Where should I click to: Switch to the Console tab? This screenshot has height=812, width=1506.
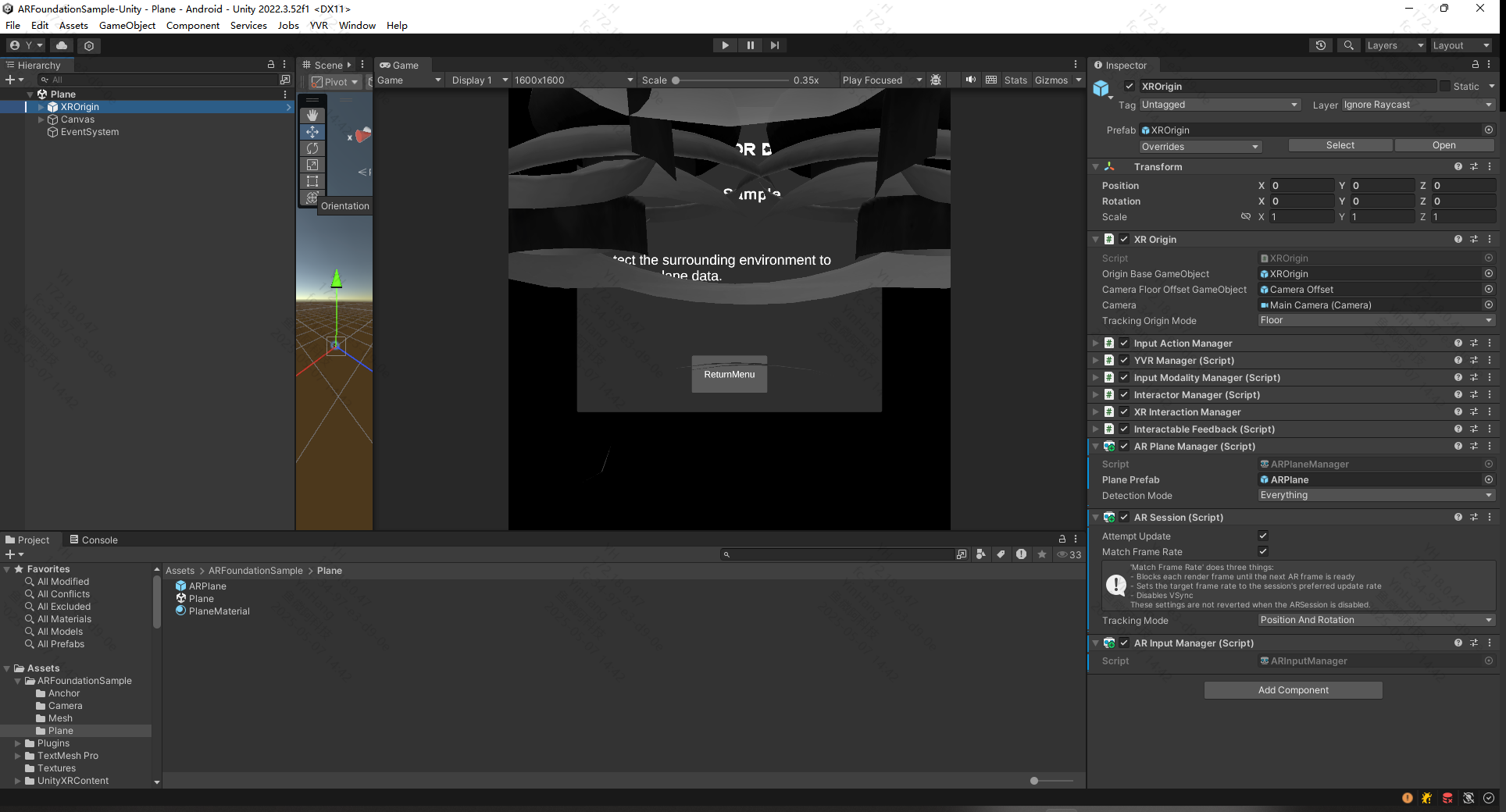tap(94, 540)
